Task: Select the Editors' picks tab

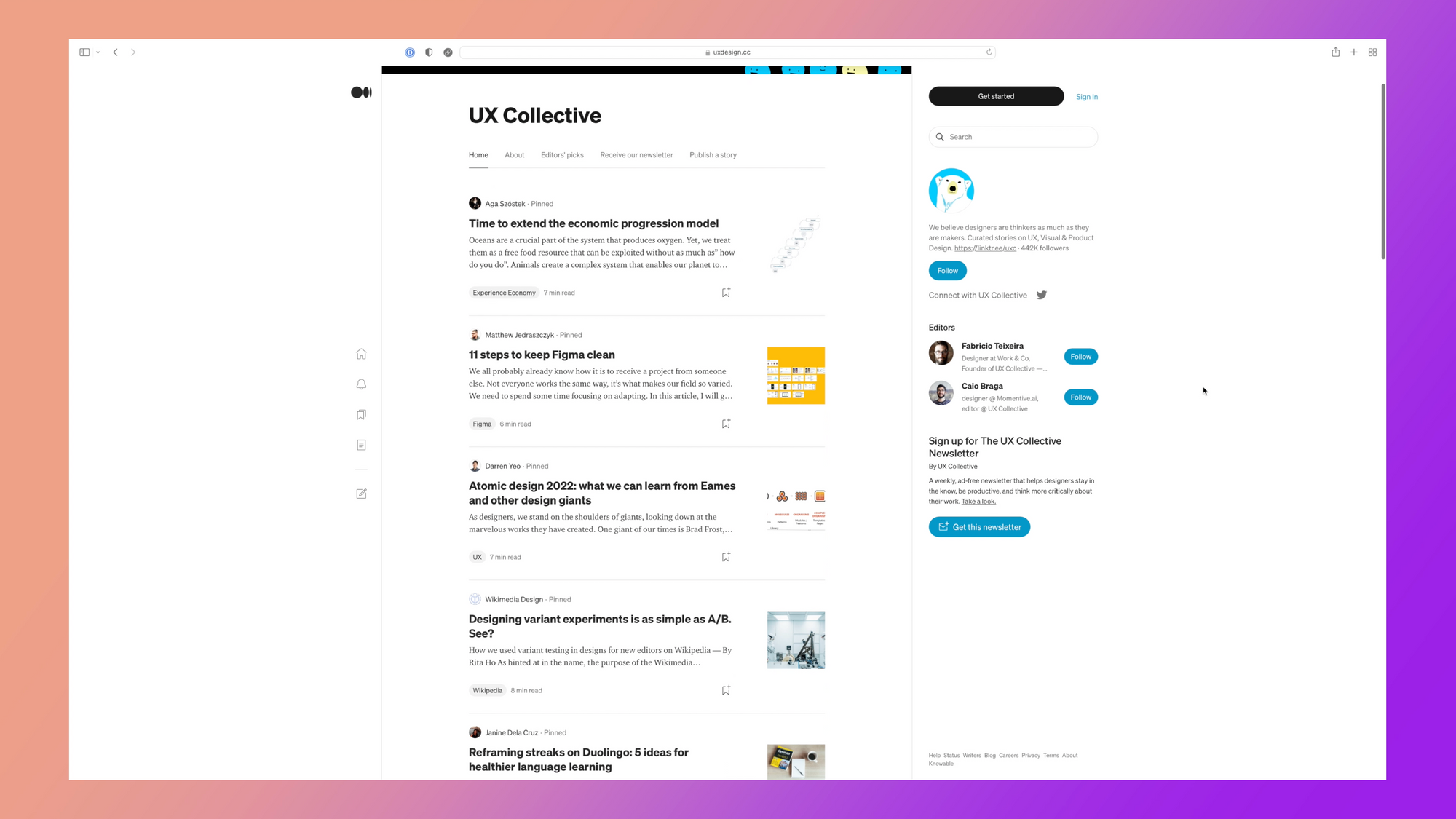Action: click(562, 155)
